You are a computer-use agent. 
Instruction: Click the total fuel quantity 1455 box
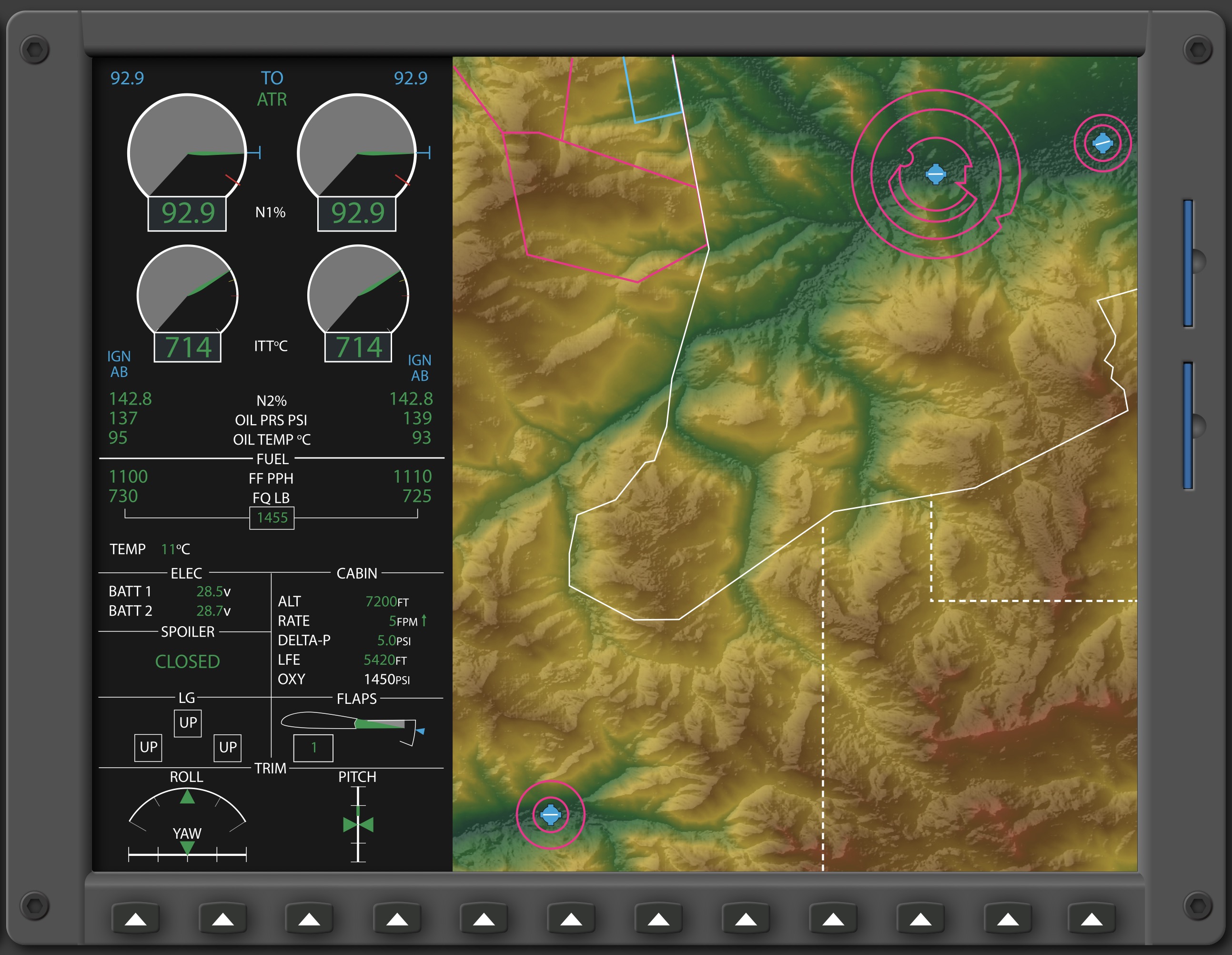[x=272, y=518]
